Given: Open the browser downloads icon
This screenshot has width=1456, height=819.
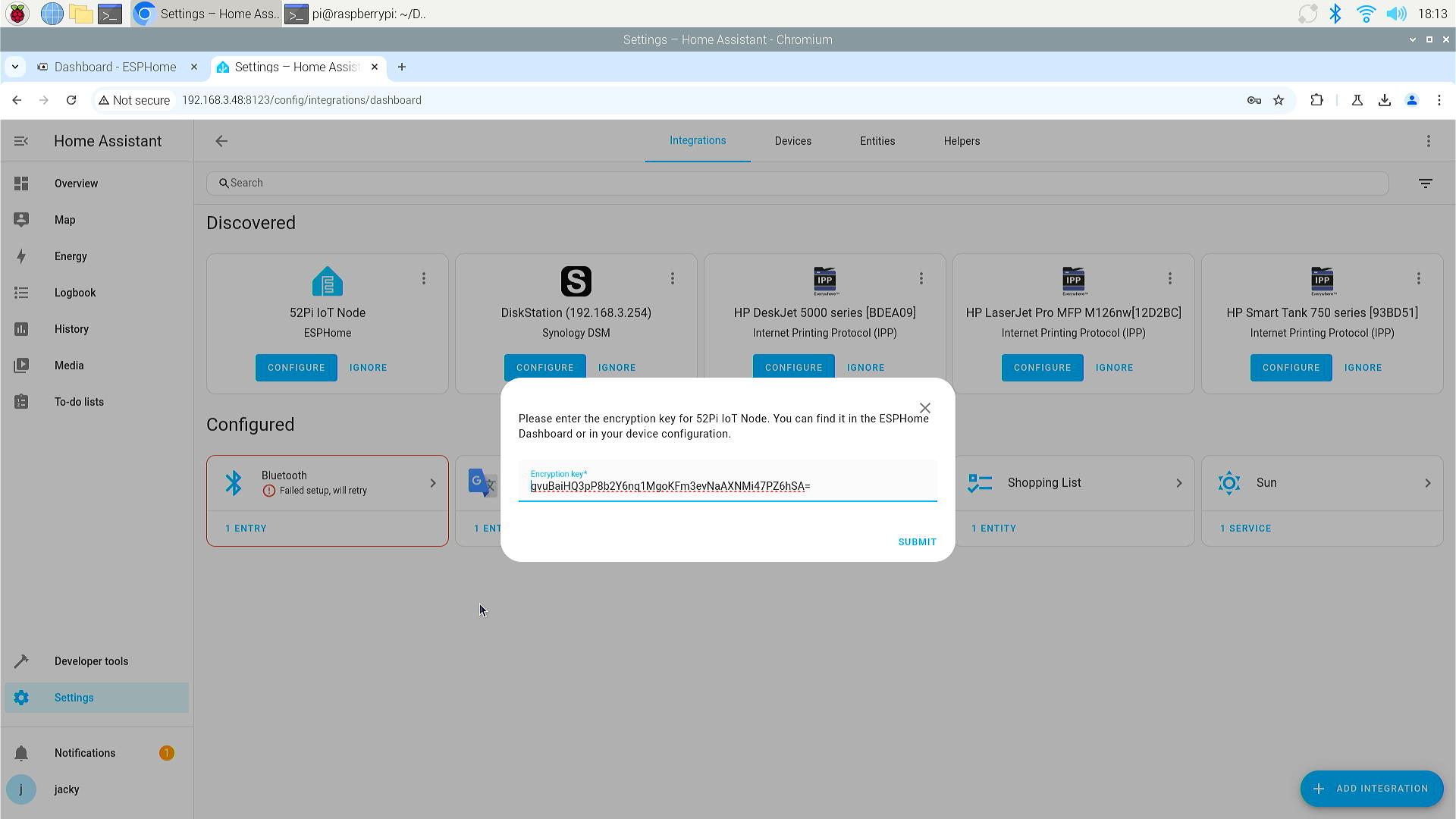Looking at the screenshot, I should (1385, 100).
